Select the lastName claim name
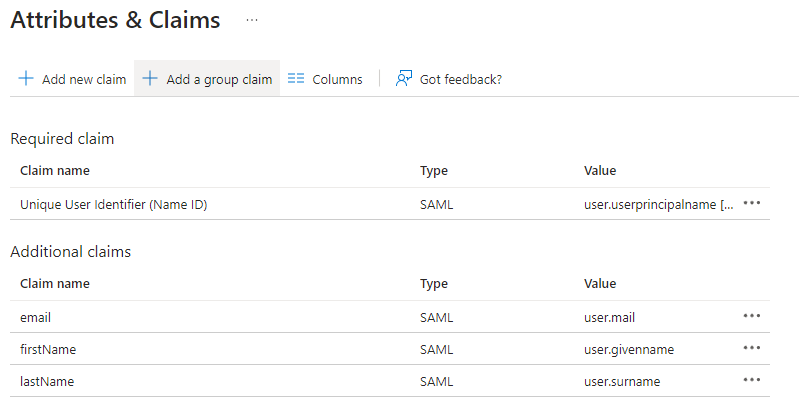Image resolution: width=799 pixels, height=417 pixels. tap(47, 381)
